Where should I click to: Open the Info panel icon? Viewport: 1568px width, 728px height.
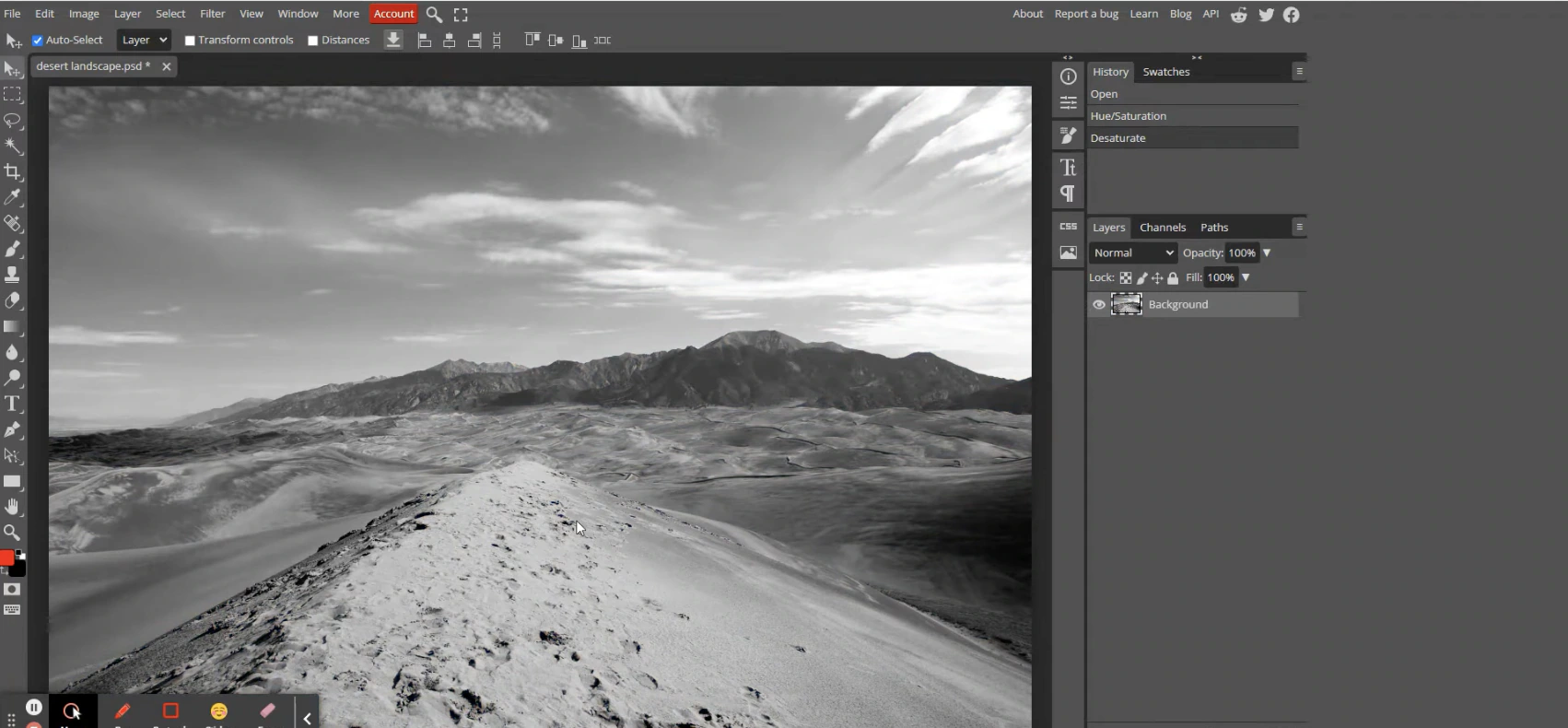1068,76
